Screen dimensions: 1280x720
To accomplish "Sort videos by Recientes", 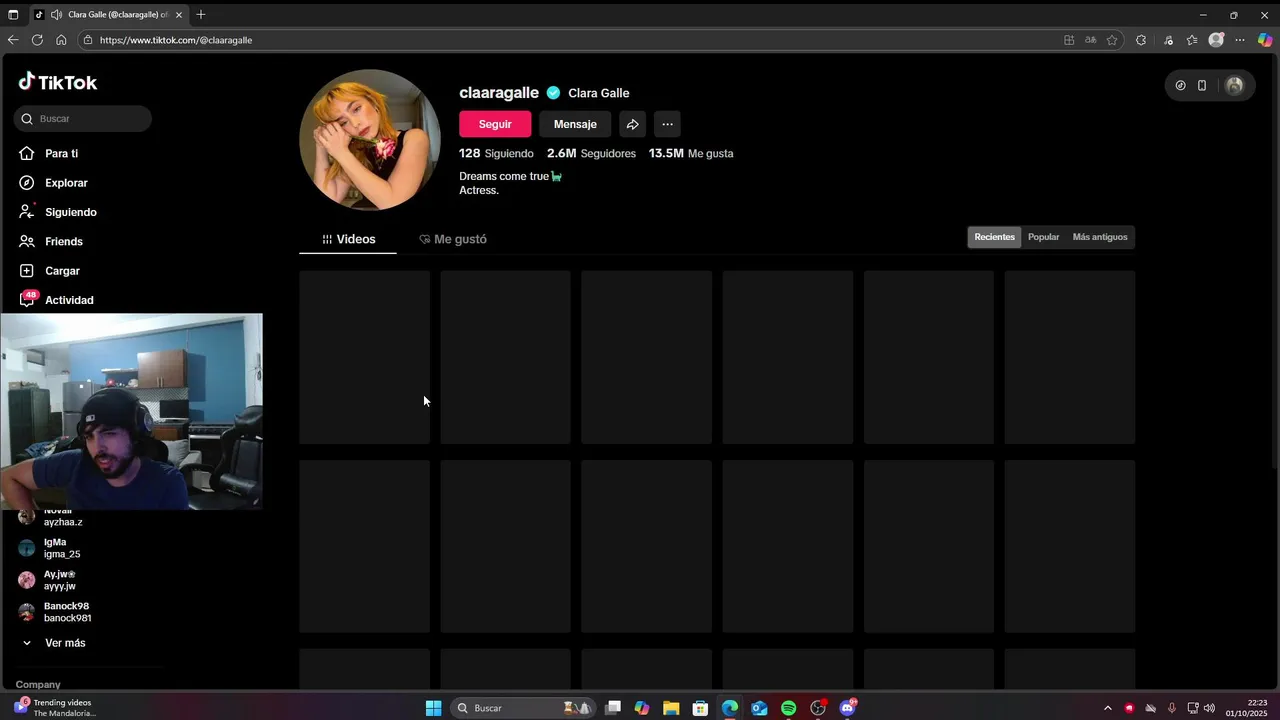I will (x=994, y=237).
